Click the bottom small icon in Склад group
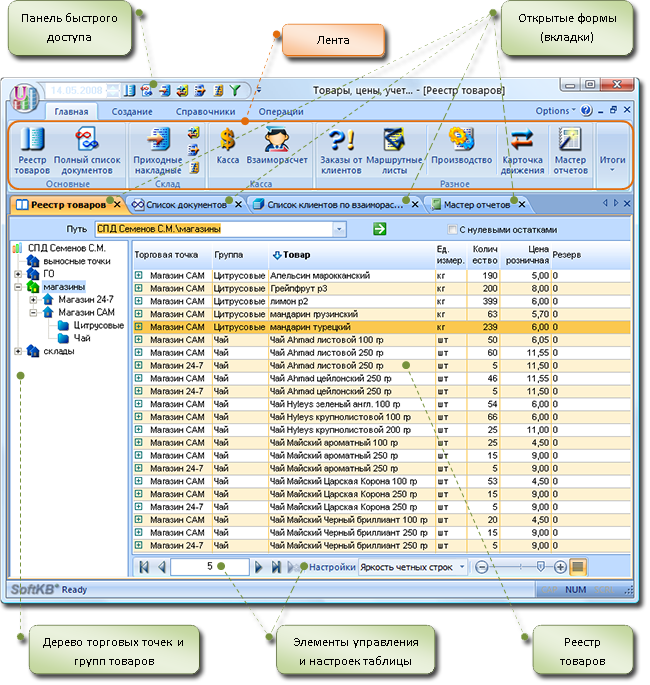Screen dimensions: 650x685 pos(194,168)
